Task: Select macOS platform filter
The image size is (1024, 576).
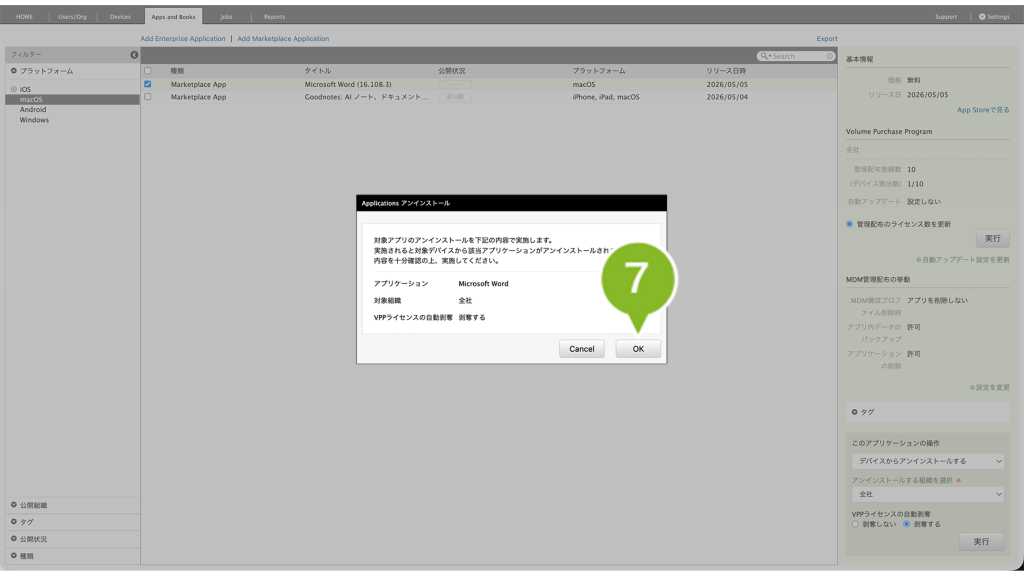Action: (x=72, y=99)
